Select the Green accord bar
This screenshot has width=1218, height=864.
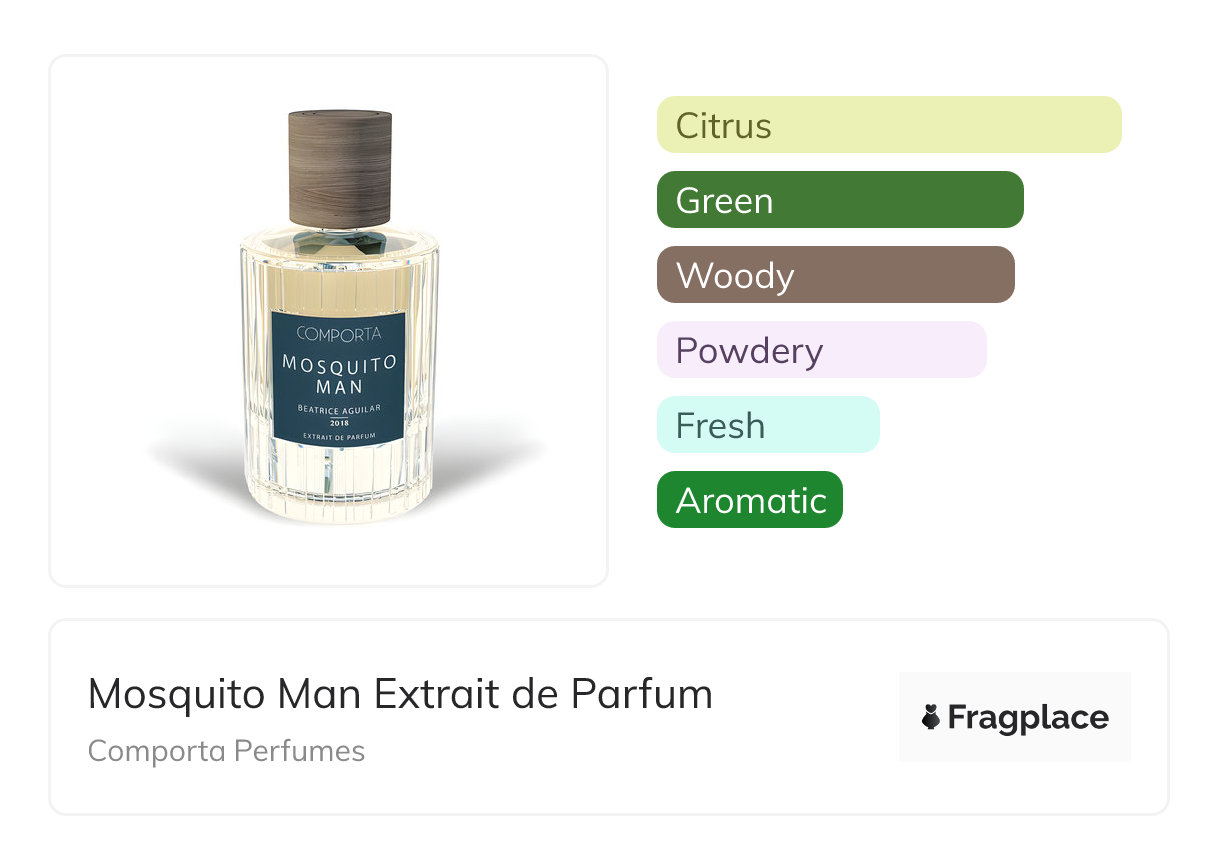[840, 200]
